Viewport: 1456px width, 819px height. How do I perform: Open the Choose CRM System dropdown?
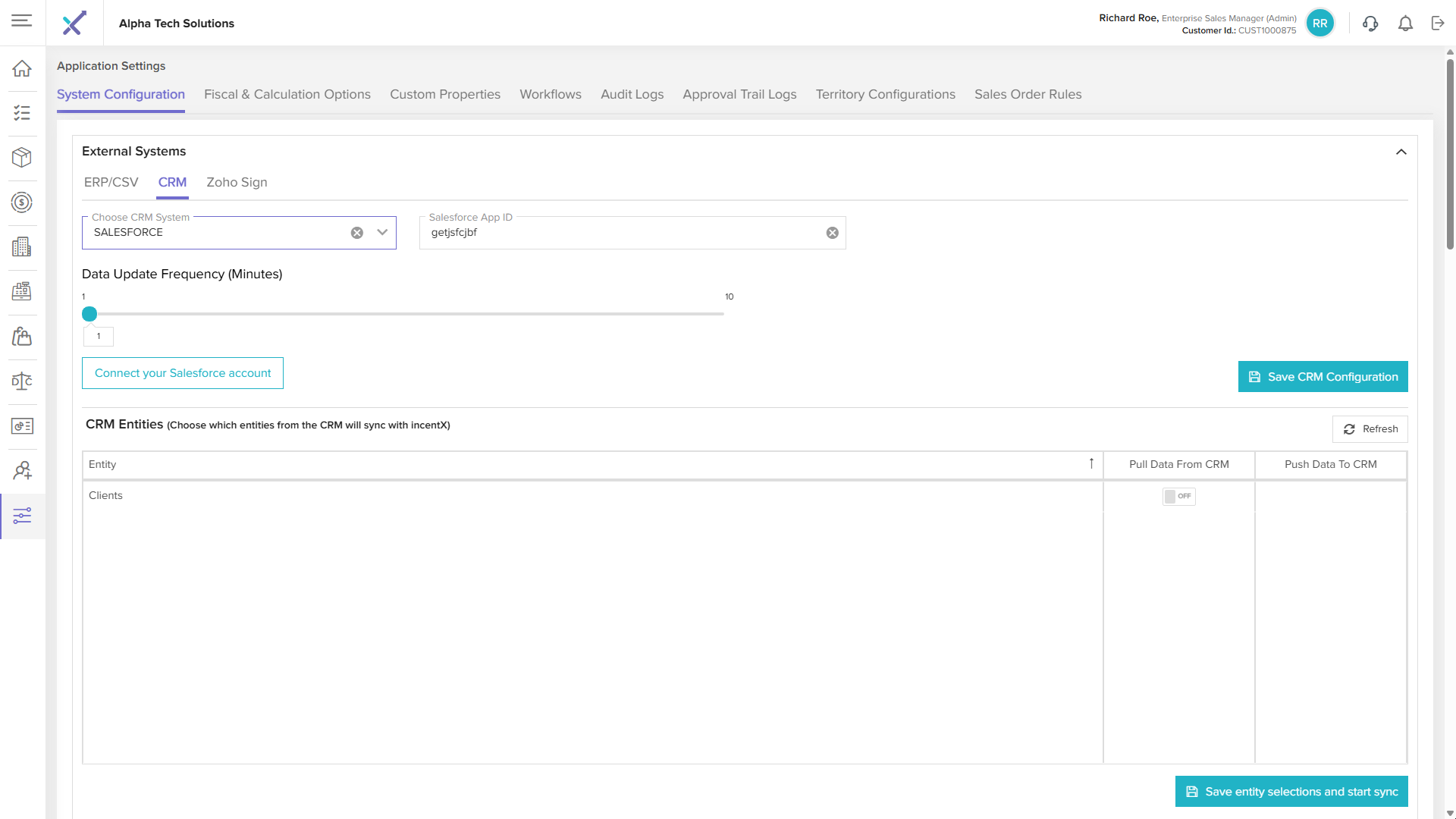(x=382, y=233)
